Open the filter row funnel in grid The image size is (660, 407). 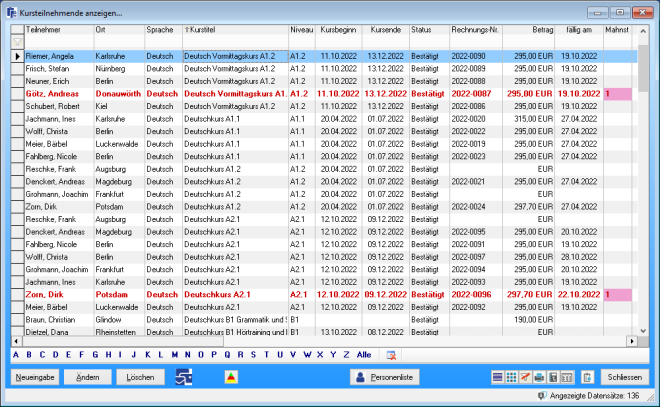(17, 43)
